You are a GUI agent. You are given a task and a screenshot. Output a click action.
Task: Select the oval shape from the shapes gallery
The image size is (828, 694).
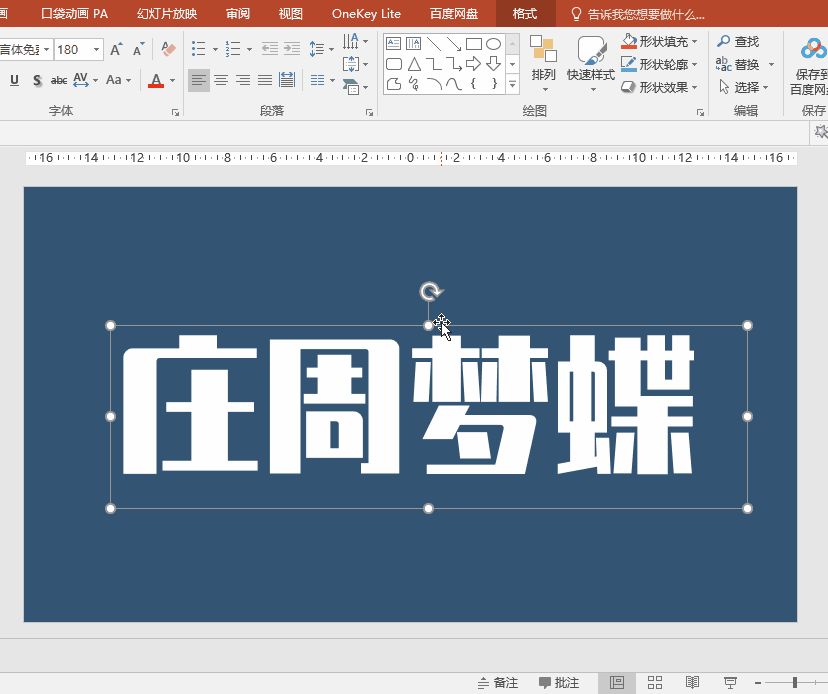[x=491, y=43]
